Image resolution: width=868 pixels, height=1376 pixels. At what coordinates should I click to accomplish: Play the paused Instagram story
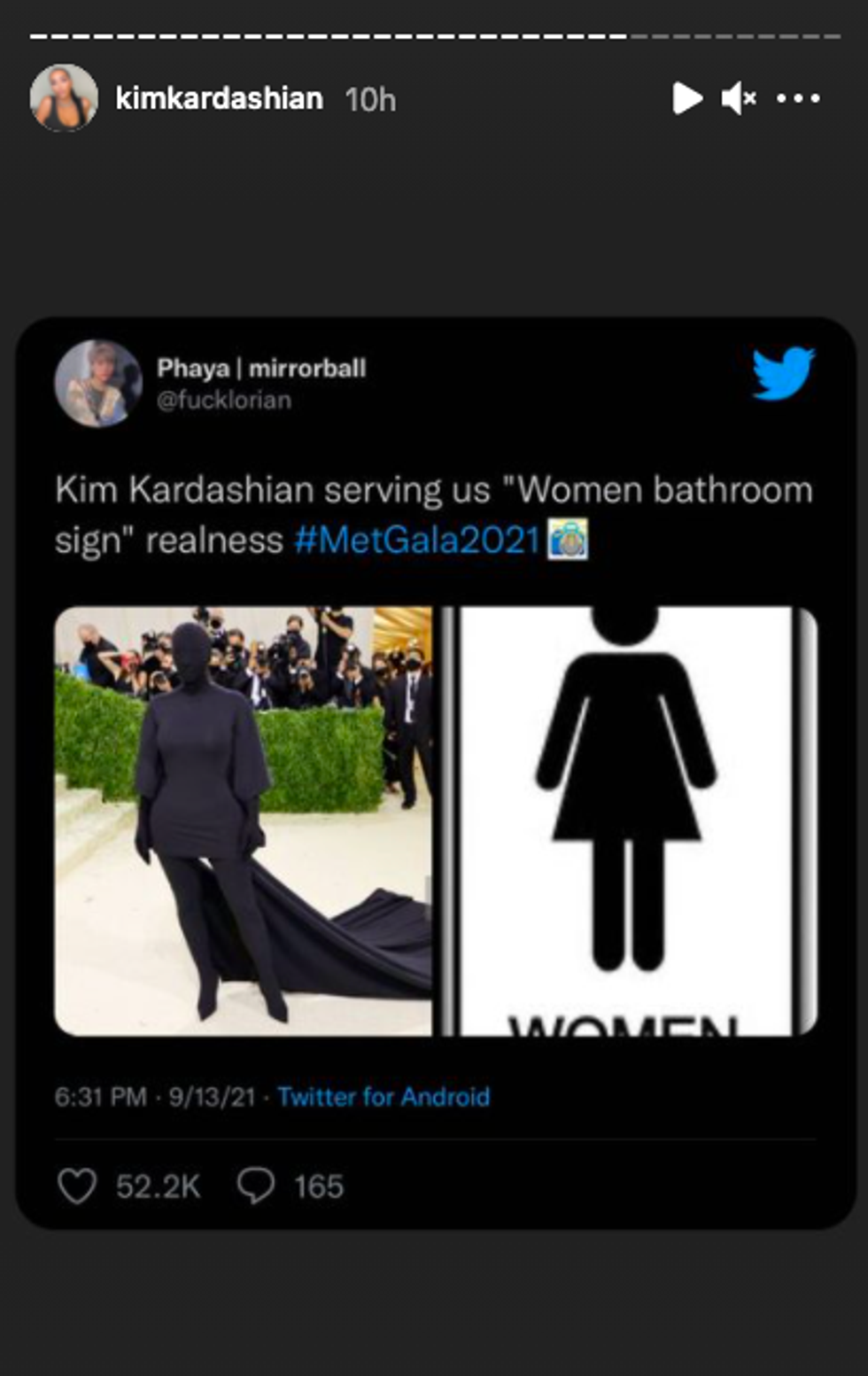[x=687, y=98]
